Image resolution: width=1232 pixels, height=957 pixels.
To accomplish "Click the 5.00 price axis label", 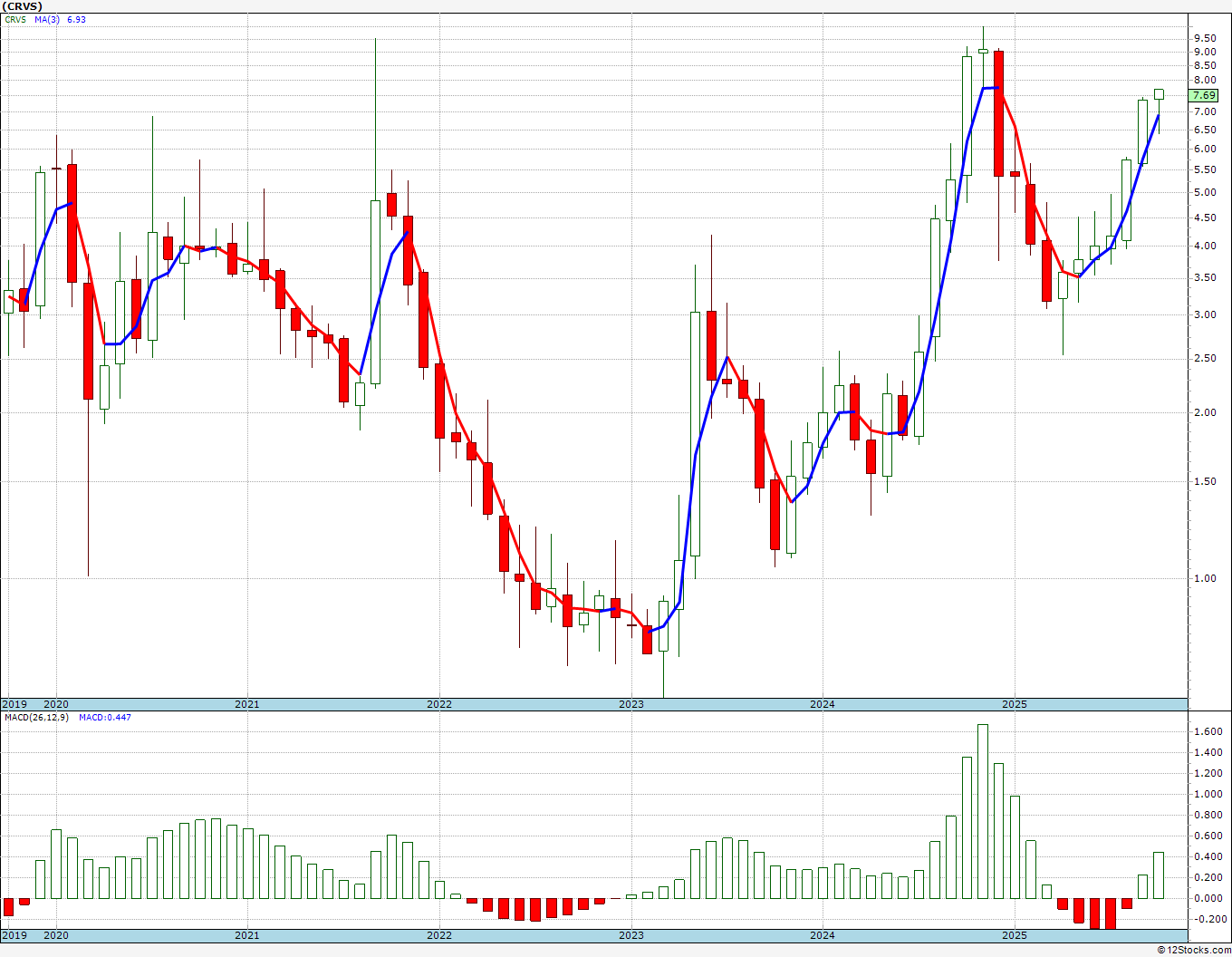I will pos(1204,192).
